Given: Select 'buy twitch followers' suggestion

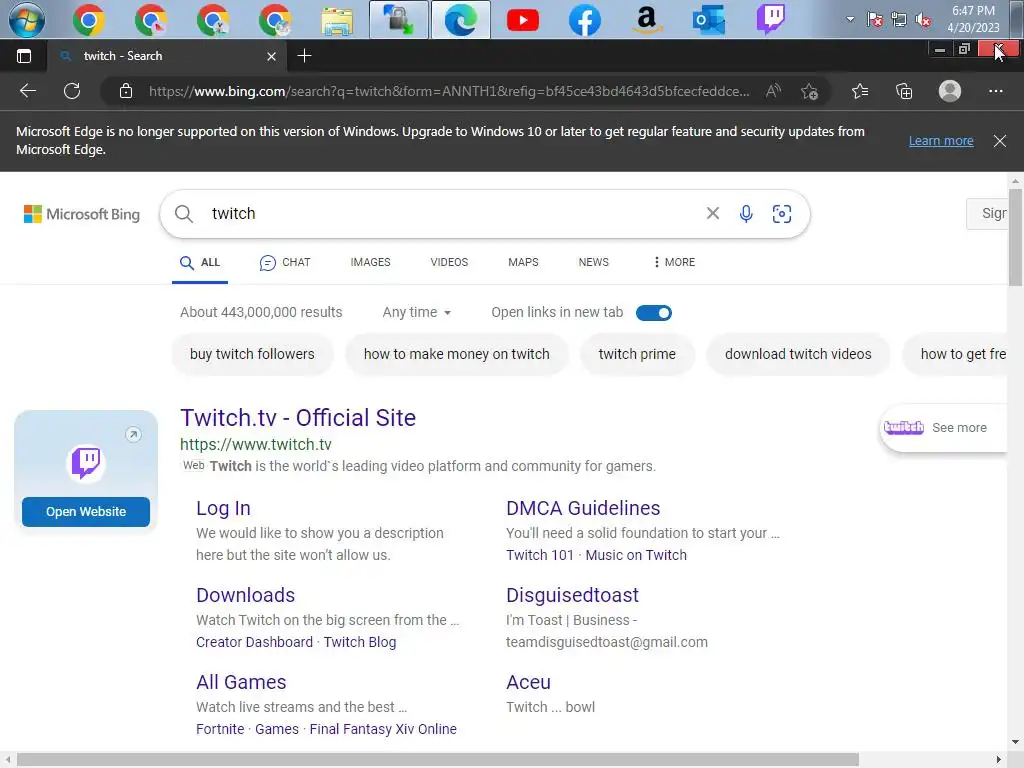Looking at the screenshot, I should pyautogui.click(x=252, y=354).
